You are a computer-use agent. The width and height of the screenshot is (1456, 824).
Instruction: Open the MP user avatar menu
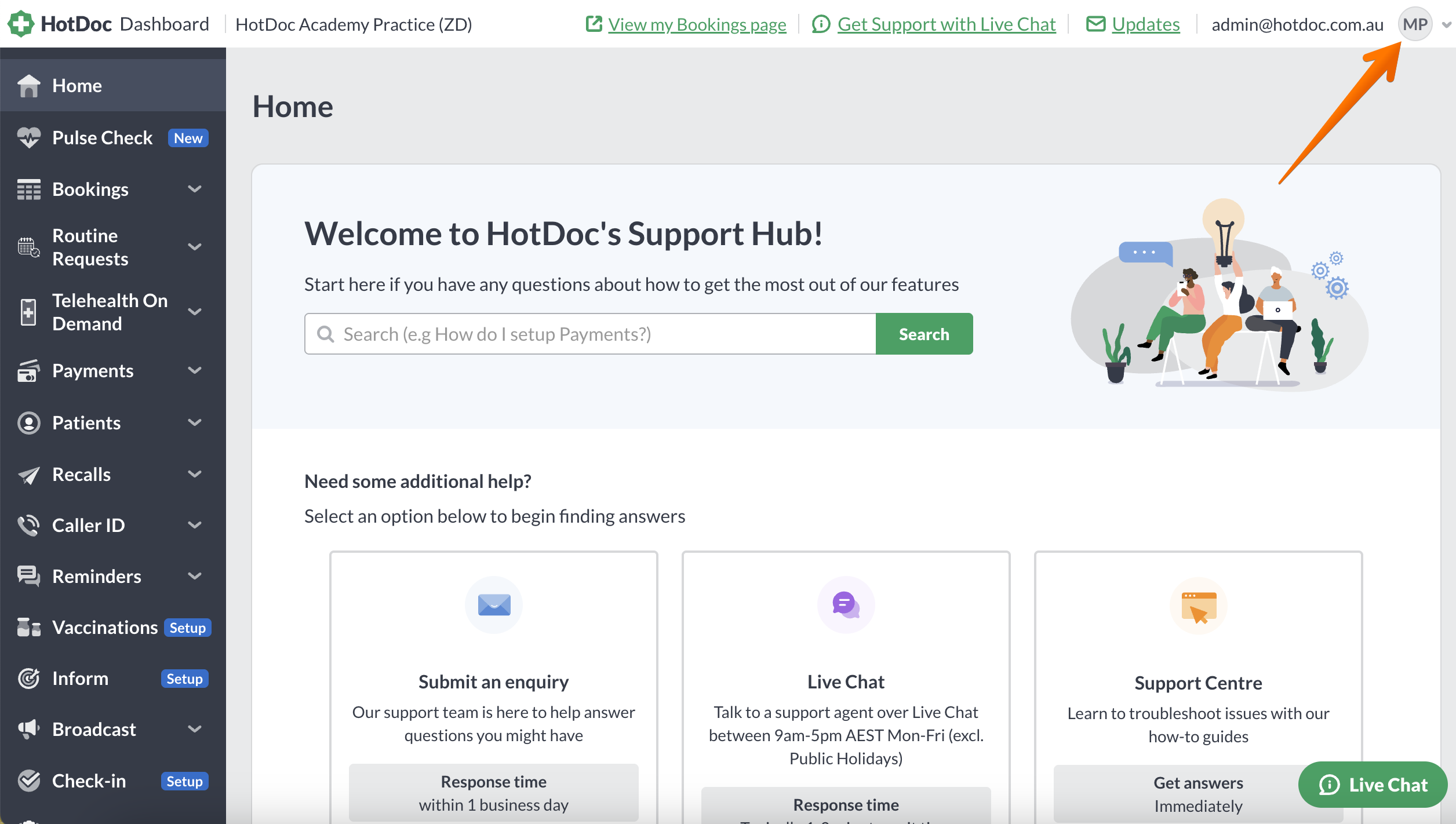pos(1415,24)
